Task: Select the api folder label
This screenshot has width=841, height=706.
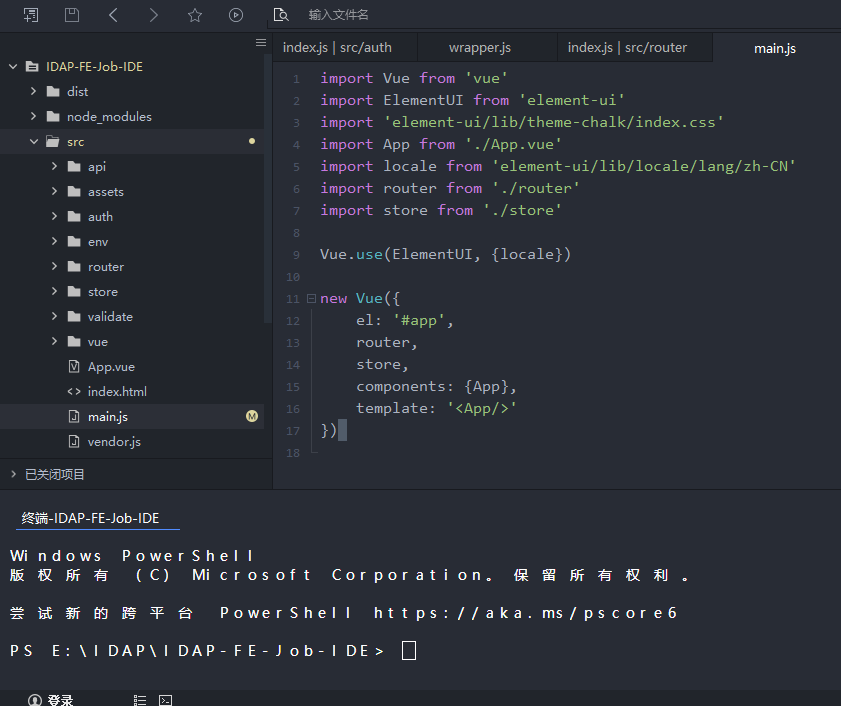Action: 97,167
